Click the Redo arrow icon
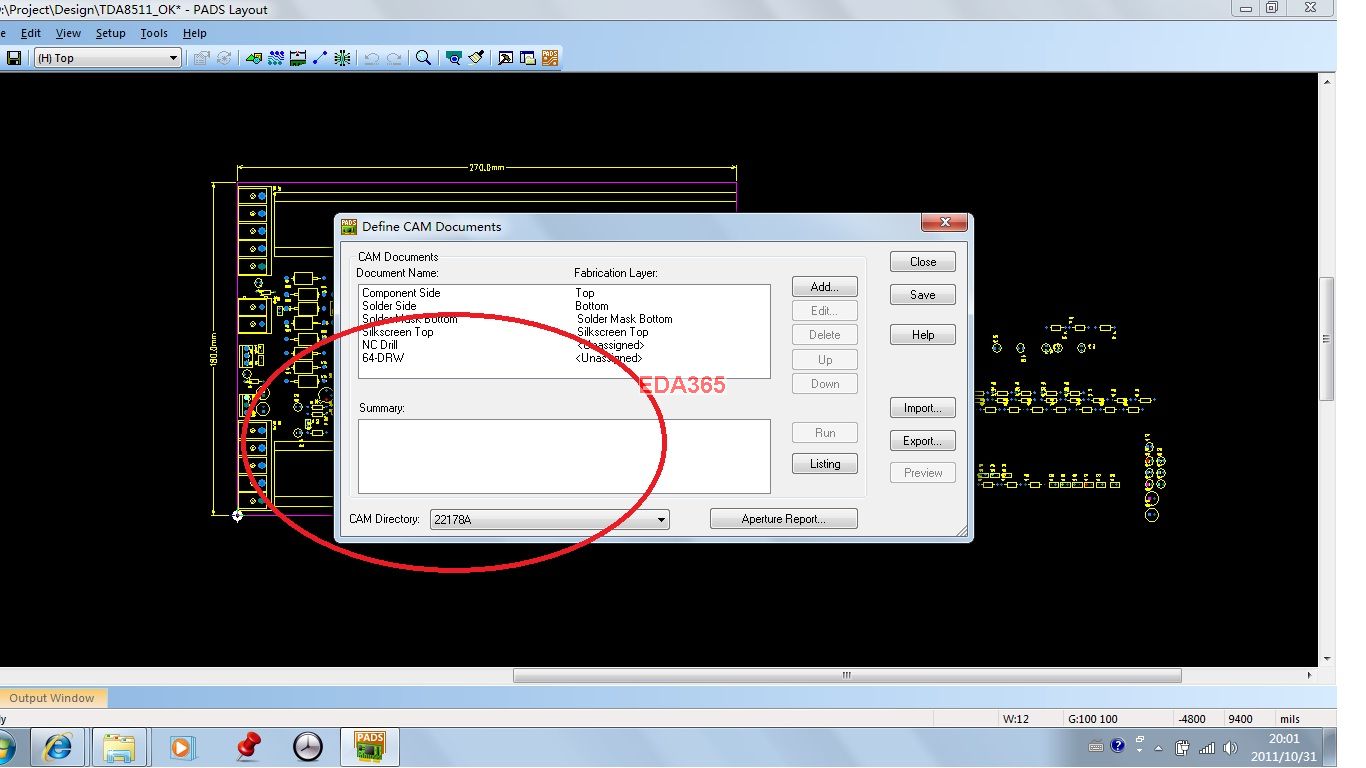Screen dimensions: 1366x768 (x=394, y=58)
